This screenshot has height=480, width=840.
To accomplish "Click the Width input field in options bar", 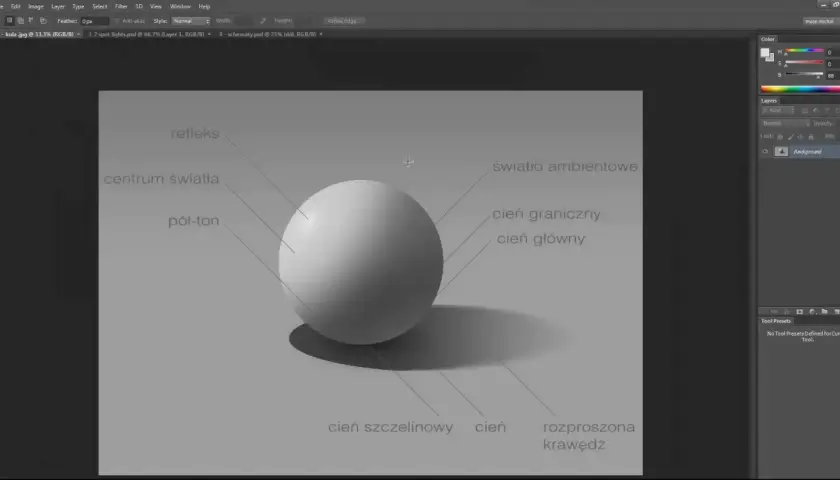I will 243,21.
